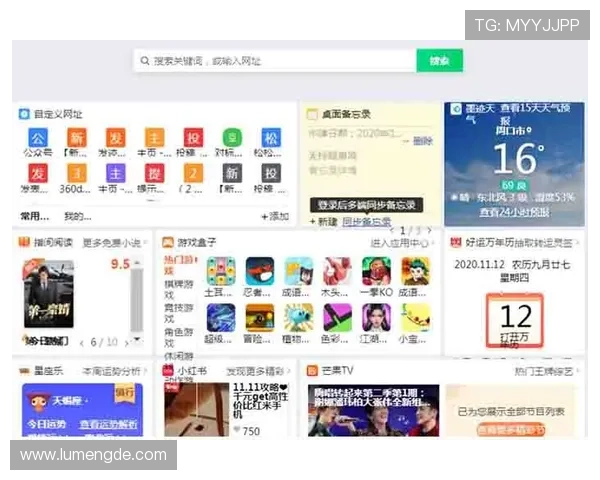Click +新建 to create a memo
600x480 pixels.
323,222
